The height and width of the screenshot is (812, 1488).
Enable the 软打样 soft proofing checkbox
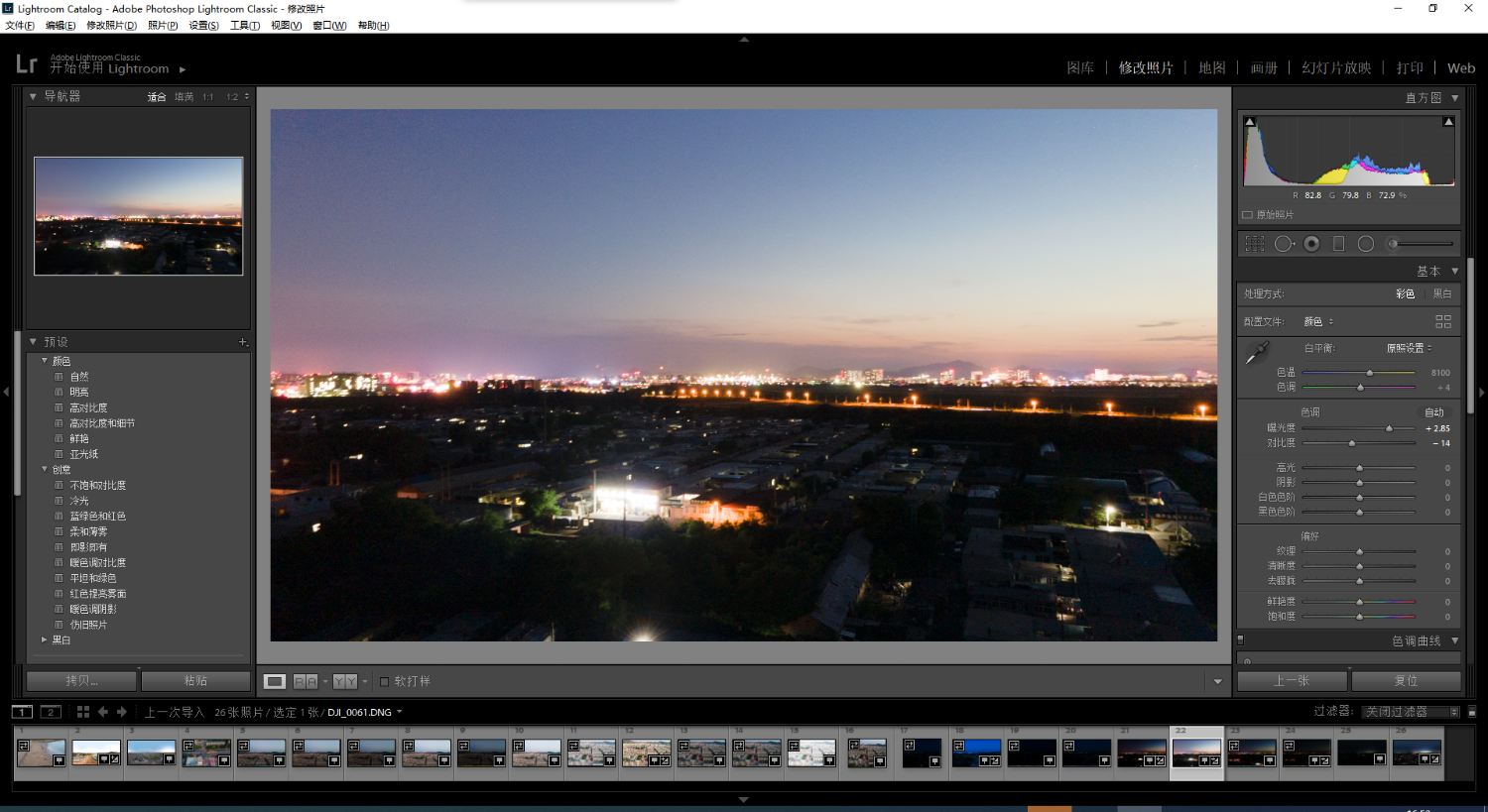pos(385,681)
